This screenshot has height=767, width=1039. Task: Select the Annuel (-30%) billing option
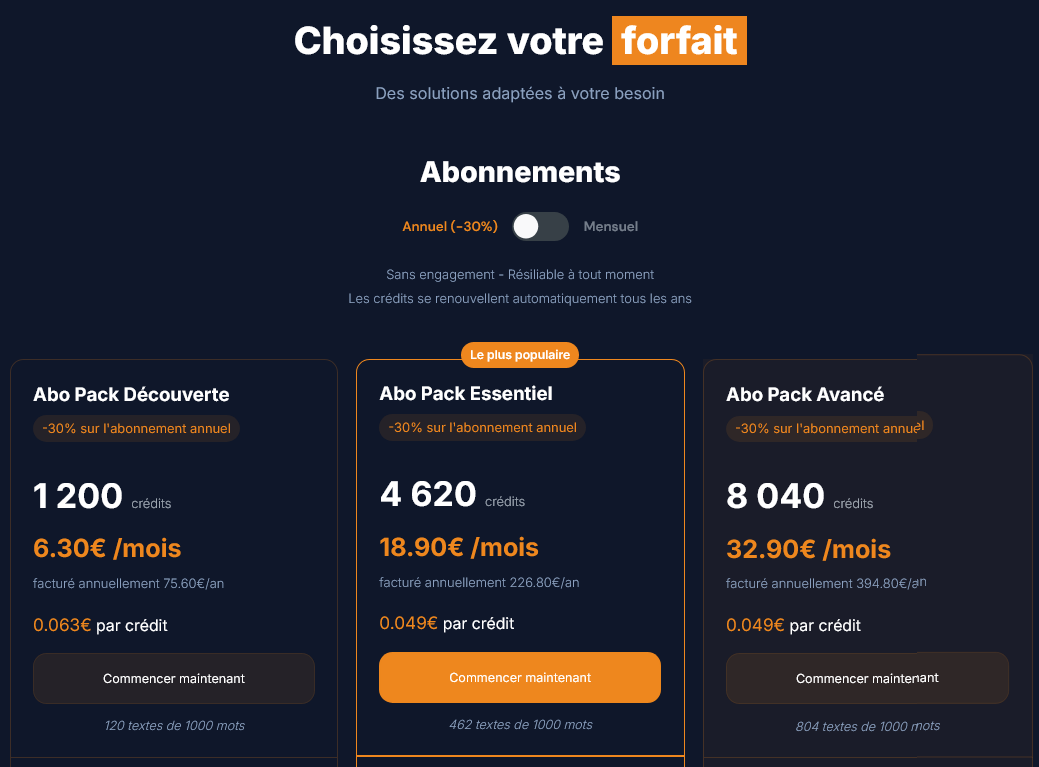450,226
